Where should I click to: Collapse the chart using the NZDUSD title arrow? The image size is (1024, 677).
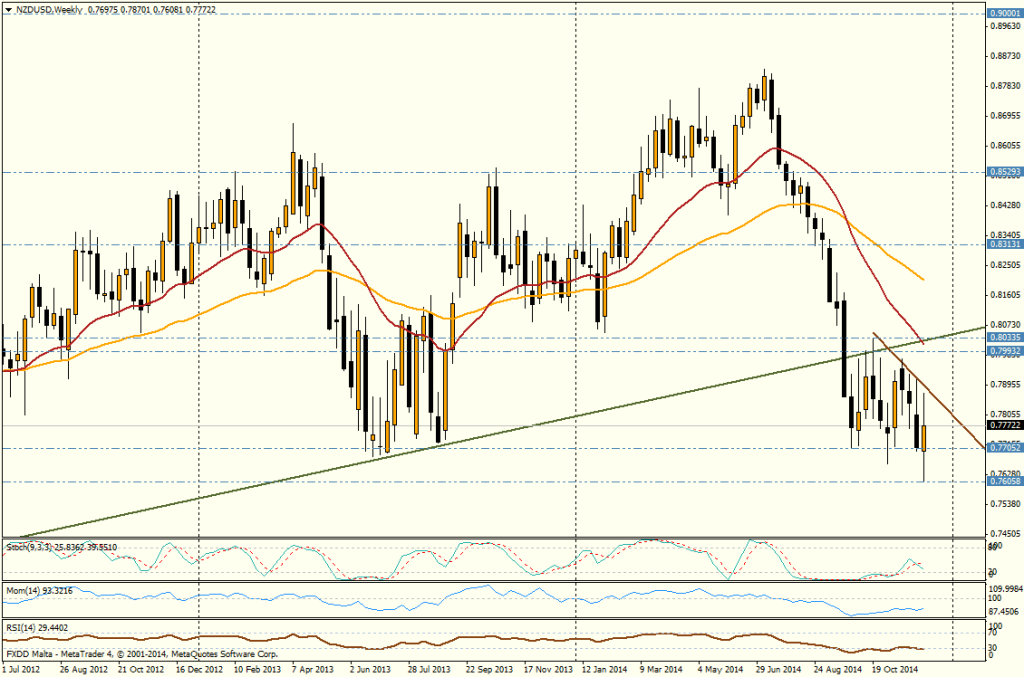click(x=9, y=8)
